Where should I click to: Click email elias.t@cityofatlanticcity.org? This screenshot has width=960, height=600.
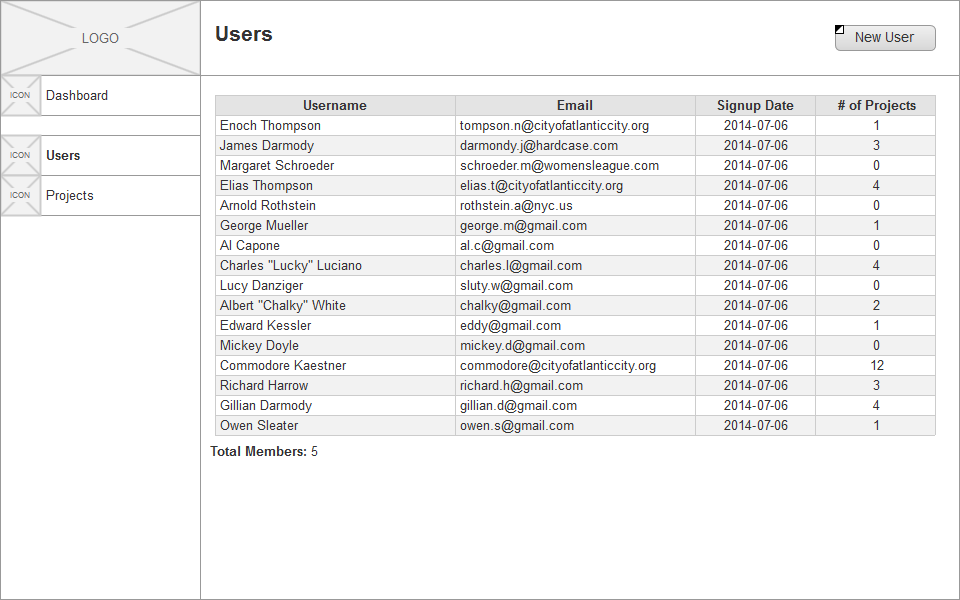pyautogui.click(x=541, y=186)
